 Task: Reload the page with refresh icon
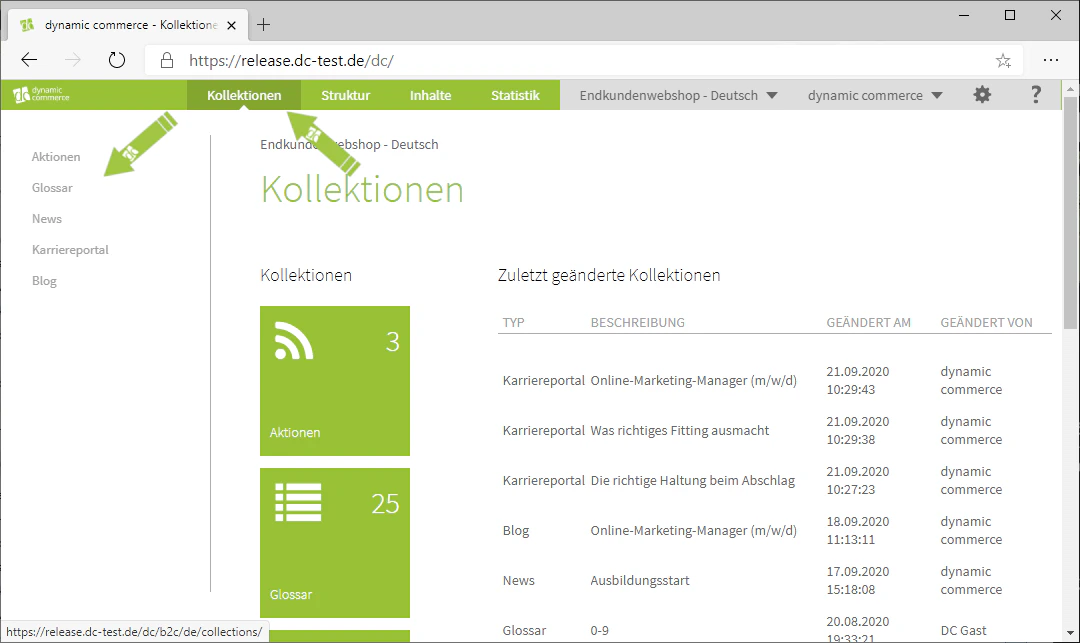pos(117,60)
